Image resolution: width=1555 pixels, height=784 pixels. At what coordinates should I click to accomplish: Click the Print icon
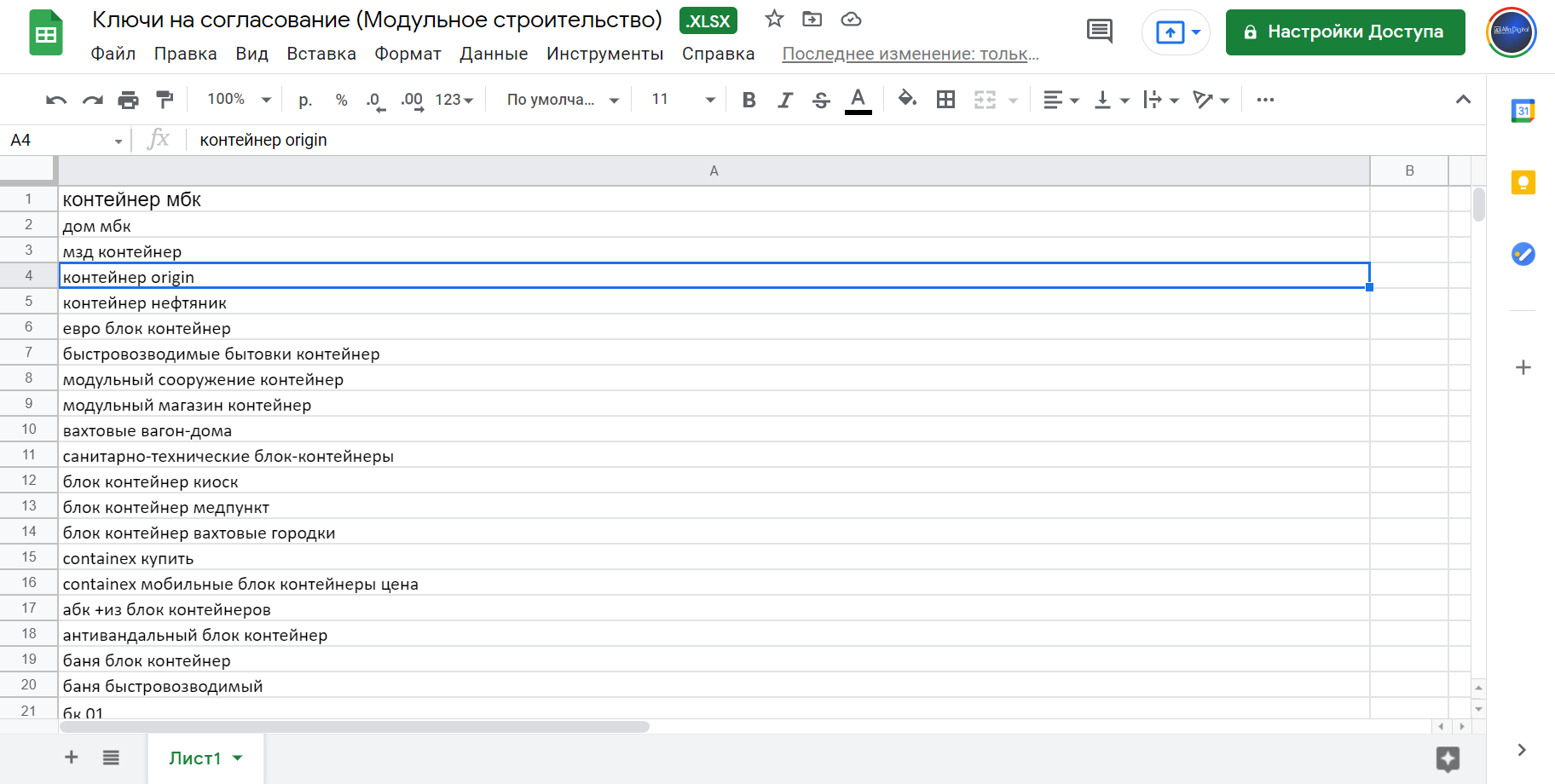click(x=128, y=100)
